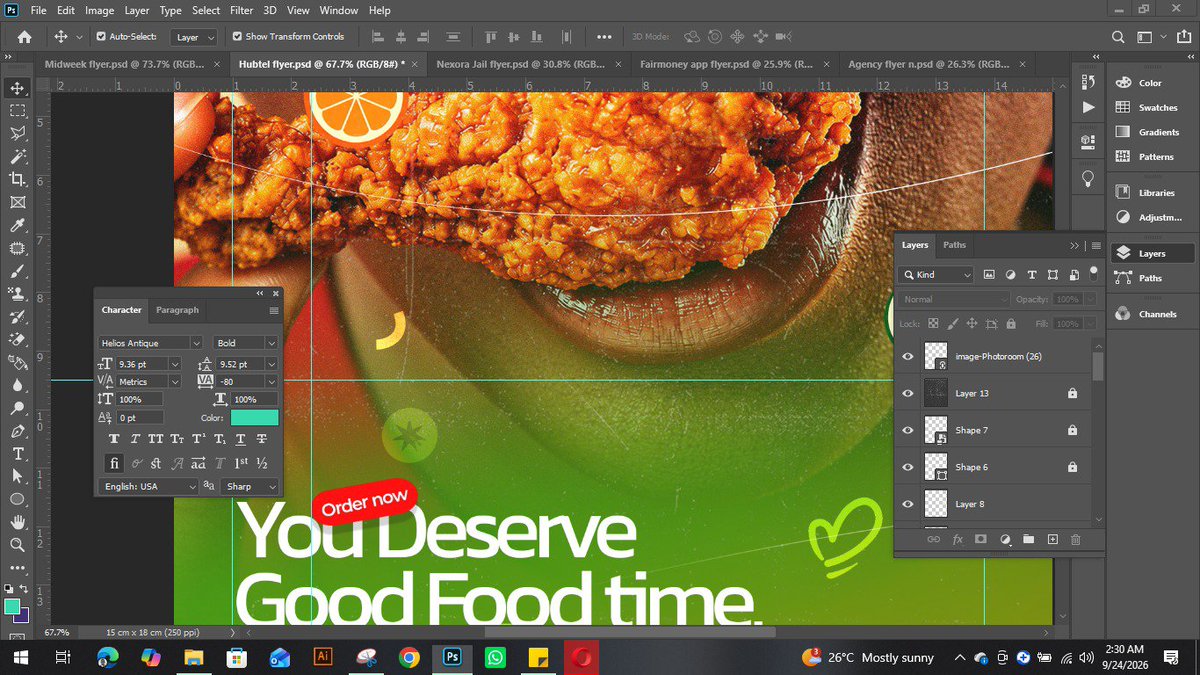This screenshot has width=1200, height=675.
Task: Select the Eyedropper tool
Action: 17,225
